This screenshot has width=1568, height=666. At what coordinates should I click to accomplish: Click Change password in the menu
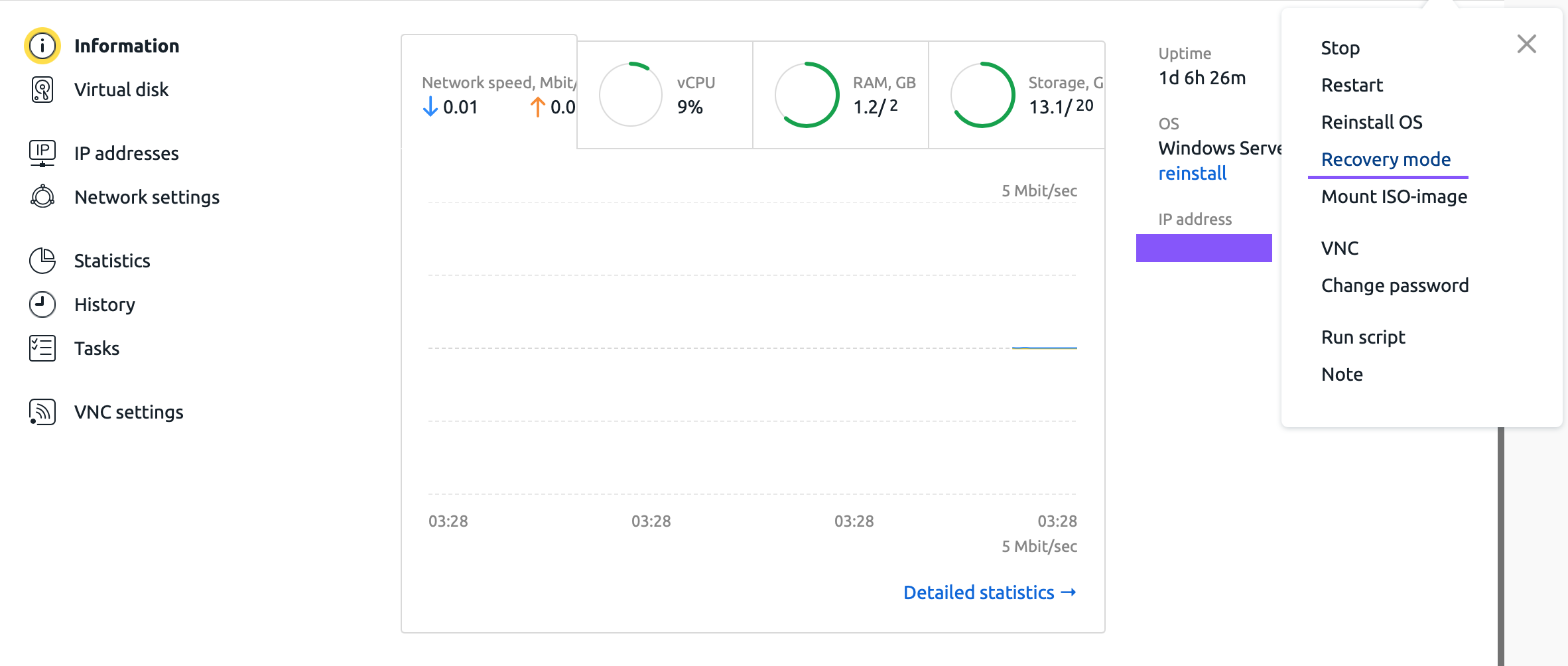(1394, 286)
